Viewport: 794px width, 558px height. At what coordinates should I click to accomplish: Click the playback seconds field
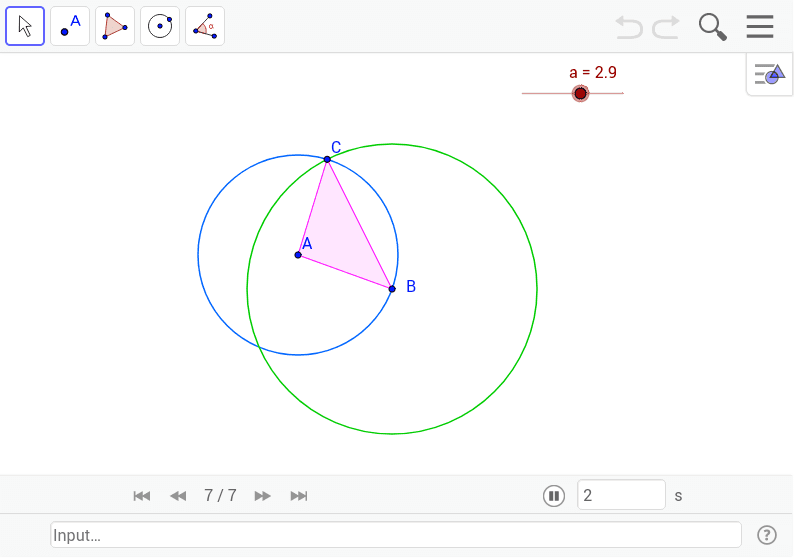pyautogui.click(x=621, y=495)
